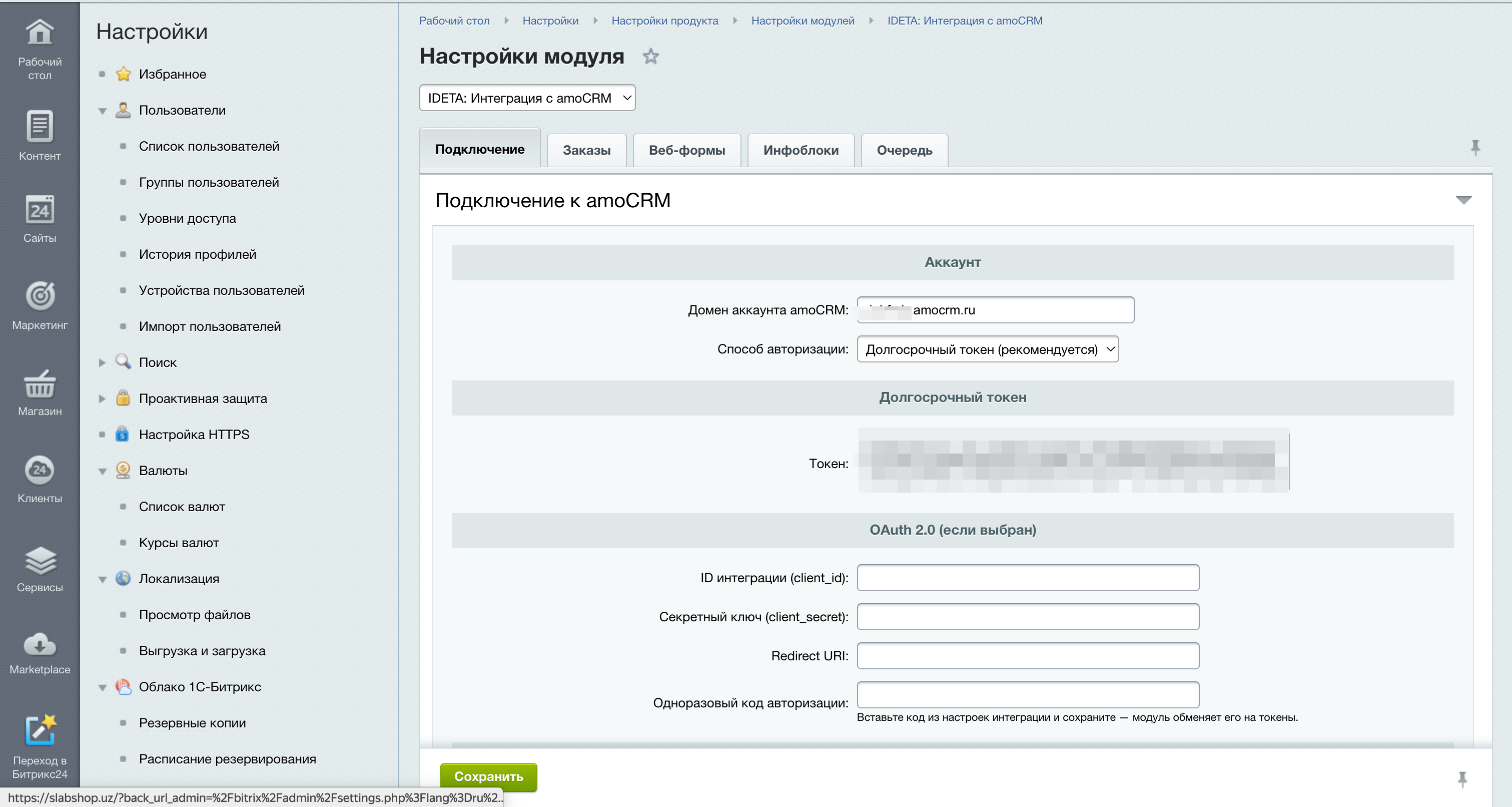Switch to the Веб-формы tab
Screen dimensions: 1512x807
click(x=687, y=150)
